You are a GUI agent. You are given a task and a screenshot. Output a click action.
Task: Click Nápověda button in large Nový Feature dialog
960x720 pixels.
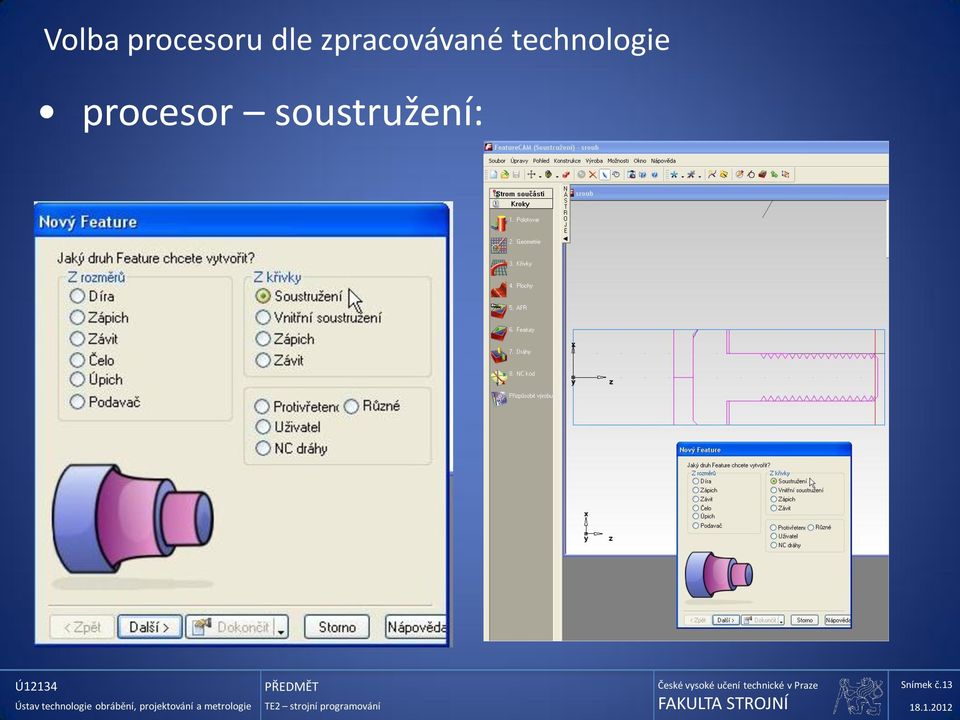pos(416,628)
